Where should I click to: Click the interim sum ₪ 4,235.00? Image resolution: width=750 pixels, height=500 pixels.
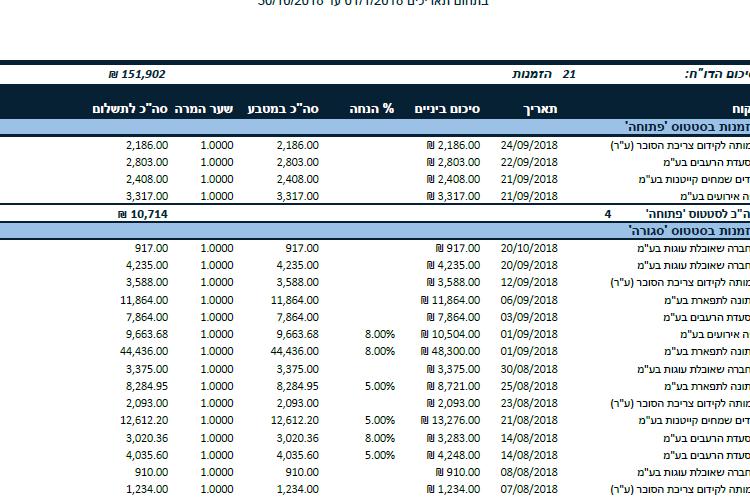pyautogui.click(x=453, y=266)
